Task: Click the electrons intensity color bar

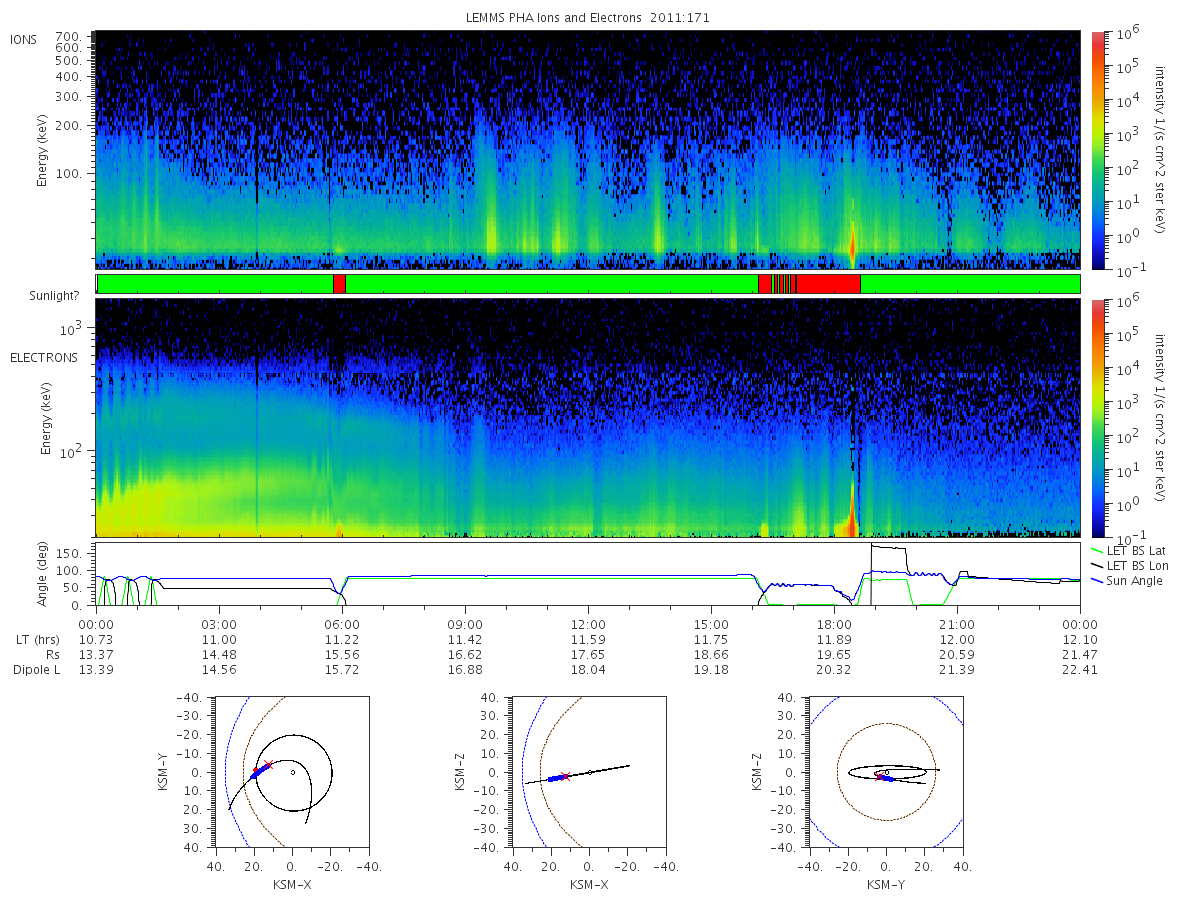Action: 1097,418
